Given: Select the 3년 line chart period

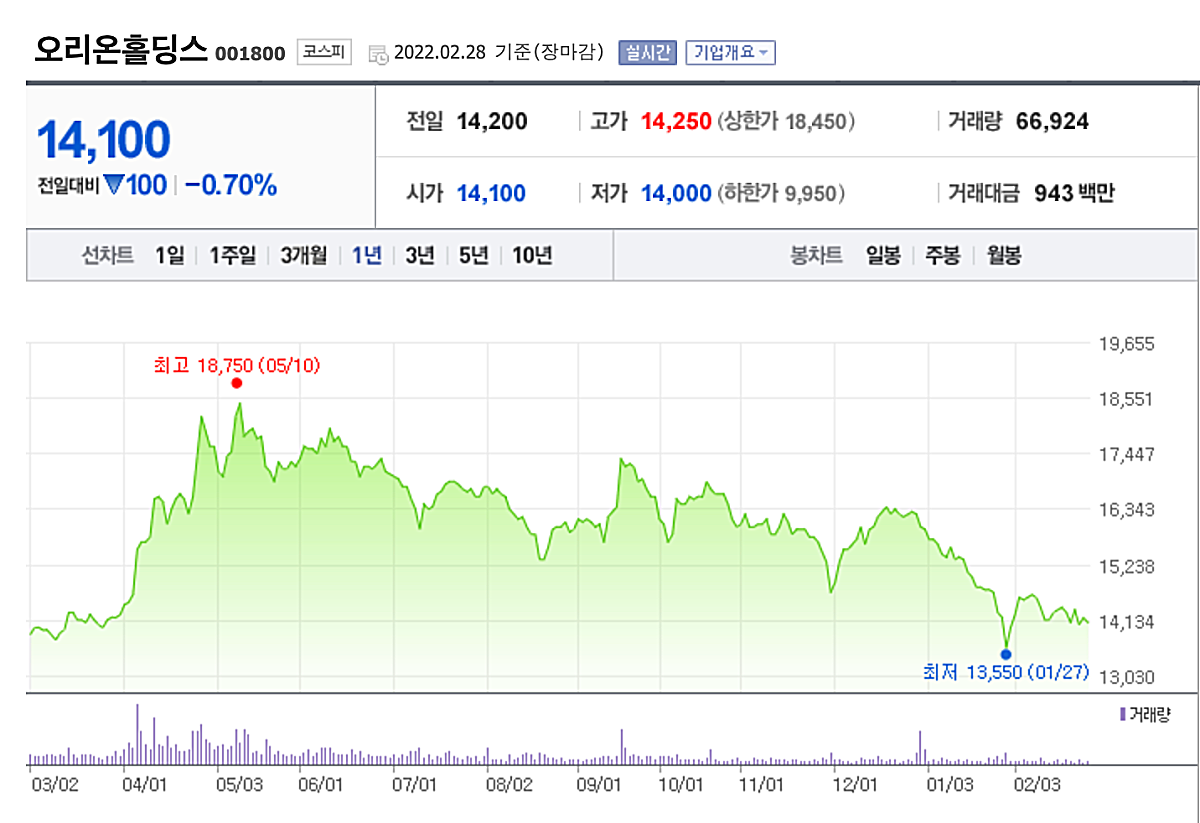Looking at the screenshot, I should tap(420, 255).
